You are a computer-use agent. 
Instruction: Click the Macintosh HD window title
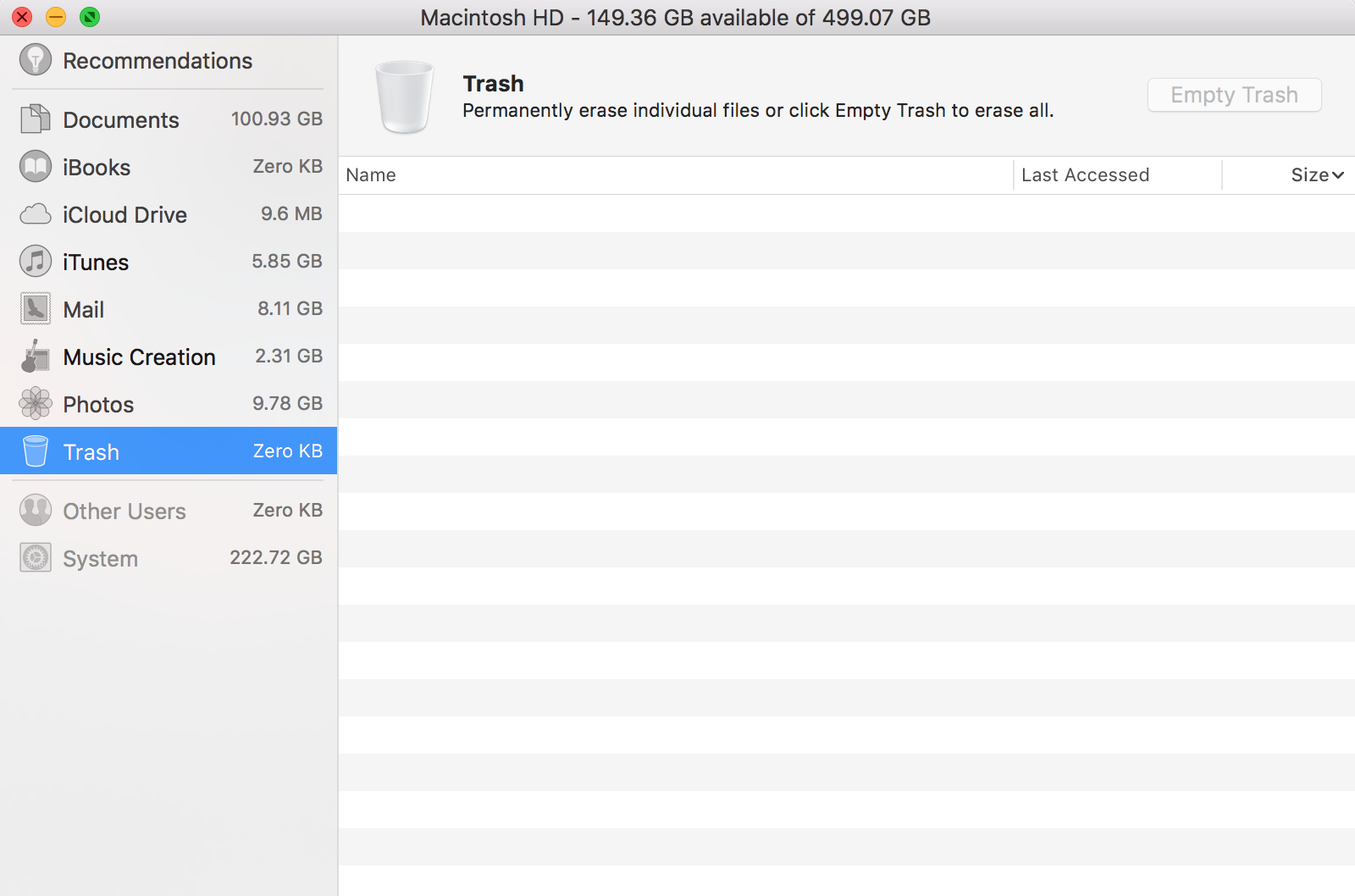coord(676,18)
